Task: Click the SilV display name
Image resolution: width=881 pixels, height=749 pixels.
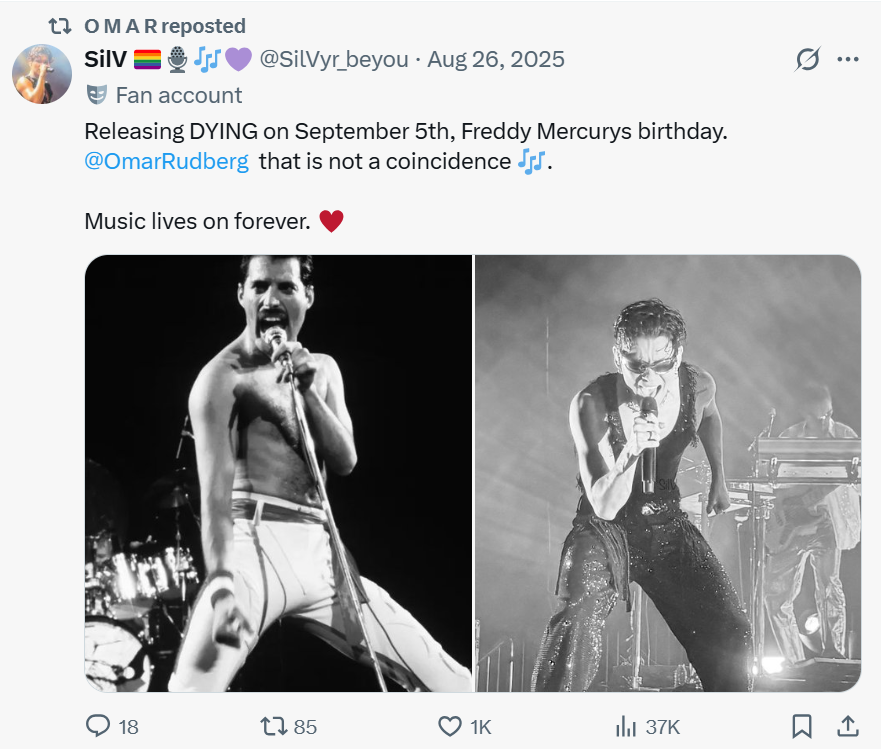Action: [105, 60]
